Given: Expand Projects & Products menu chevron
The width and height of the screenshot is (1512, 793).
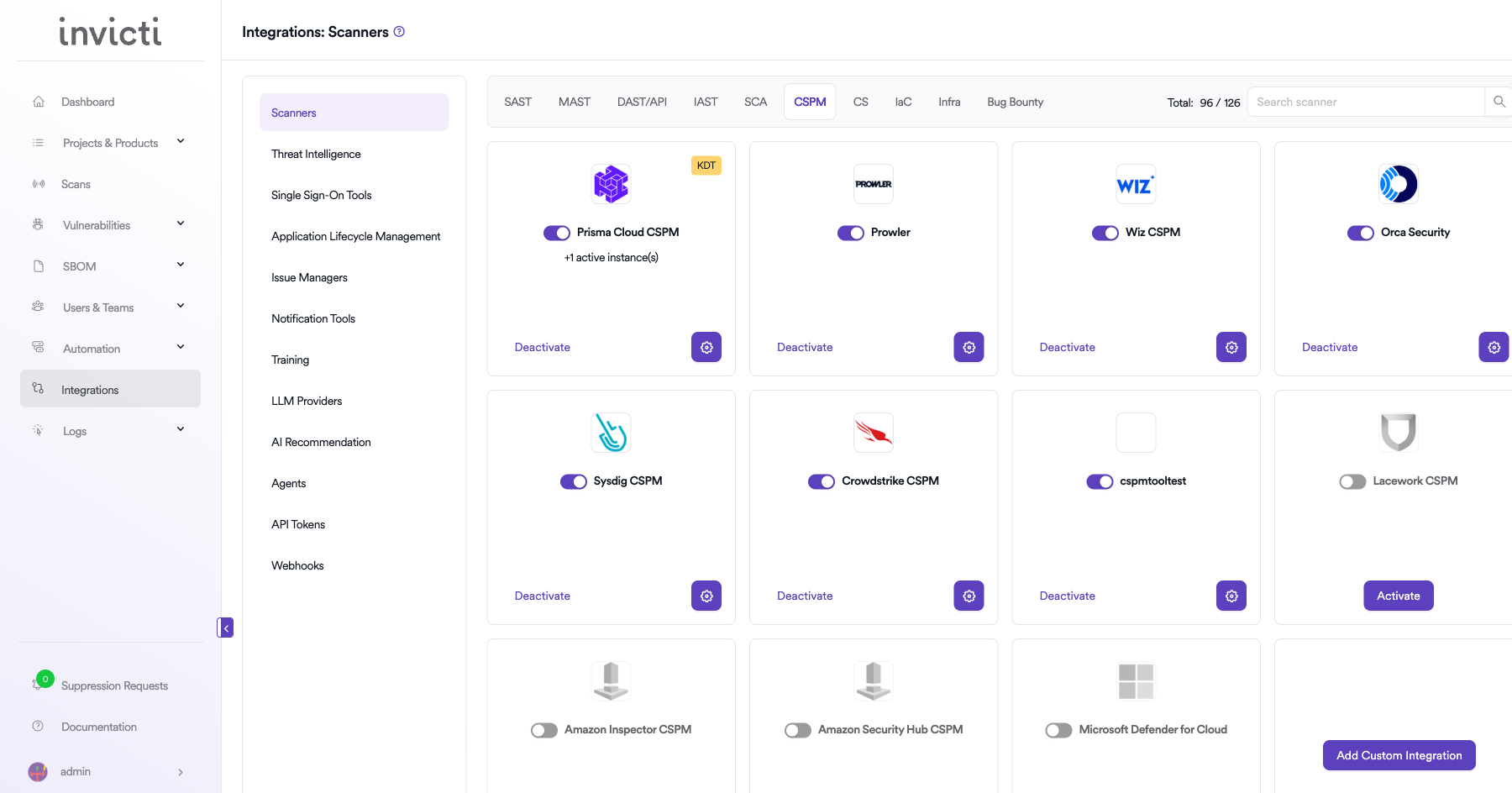Looking at the screenshot, I should (181, 141).
